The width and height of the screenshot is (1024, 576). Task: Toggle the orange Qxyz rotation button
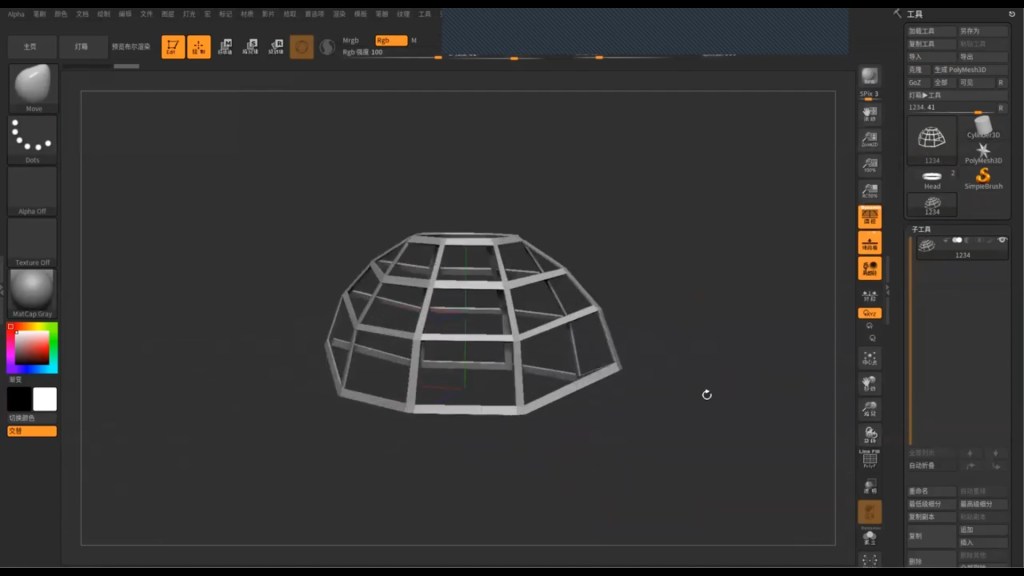pyautogui.click(x=869, y=313)
